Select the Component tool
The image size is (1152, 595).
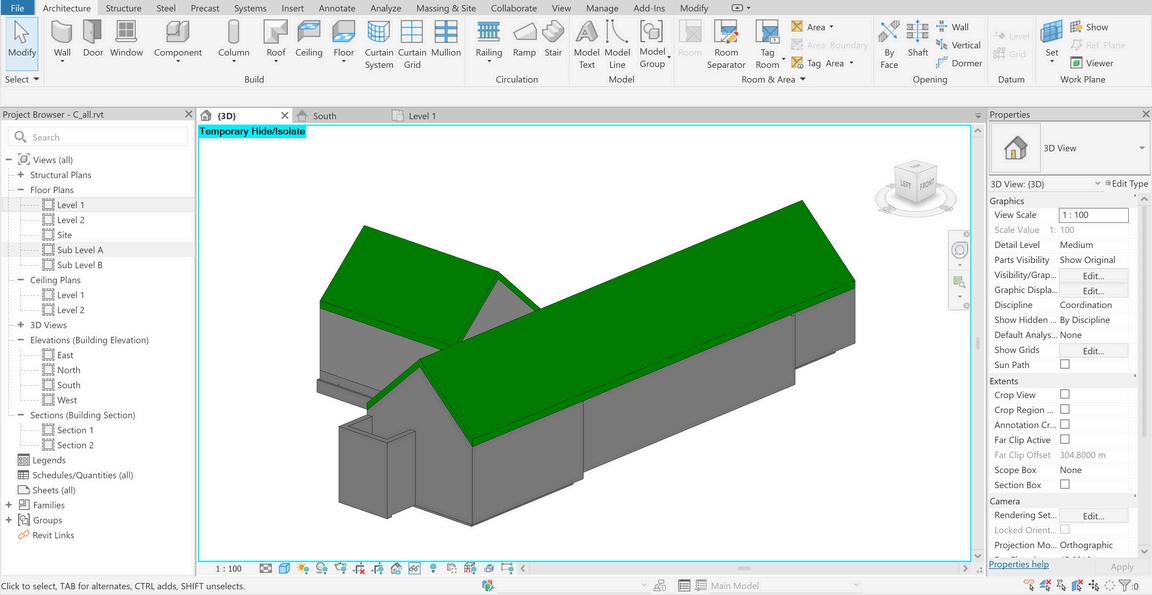(178, 40)
